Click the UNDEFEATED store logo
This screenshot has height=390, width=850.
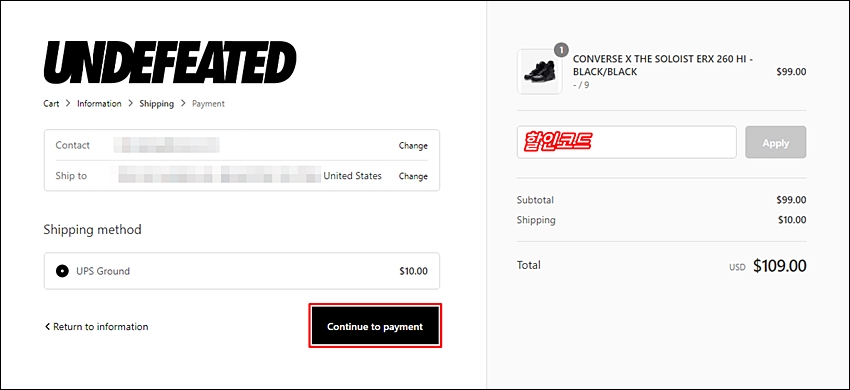tap(170, 63)
